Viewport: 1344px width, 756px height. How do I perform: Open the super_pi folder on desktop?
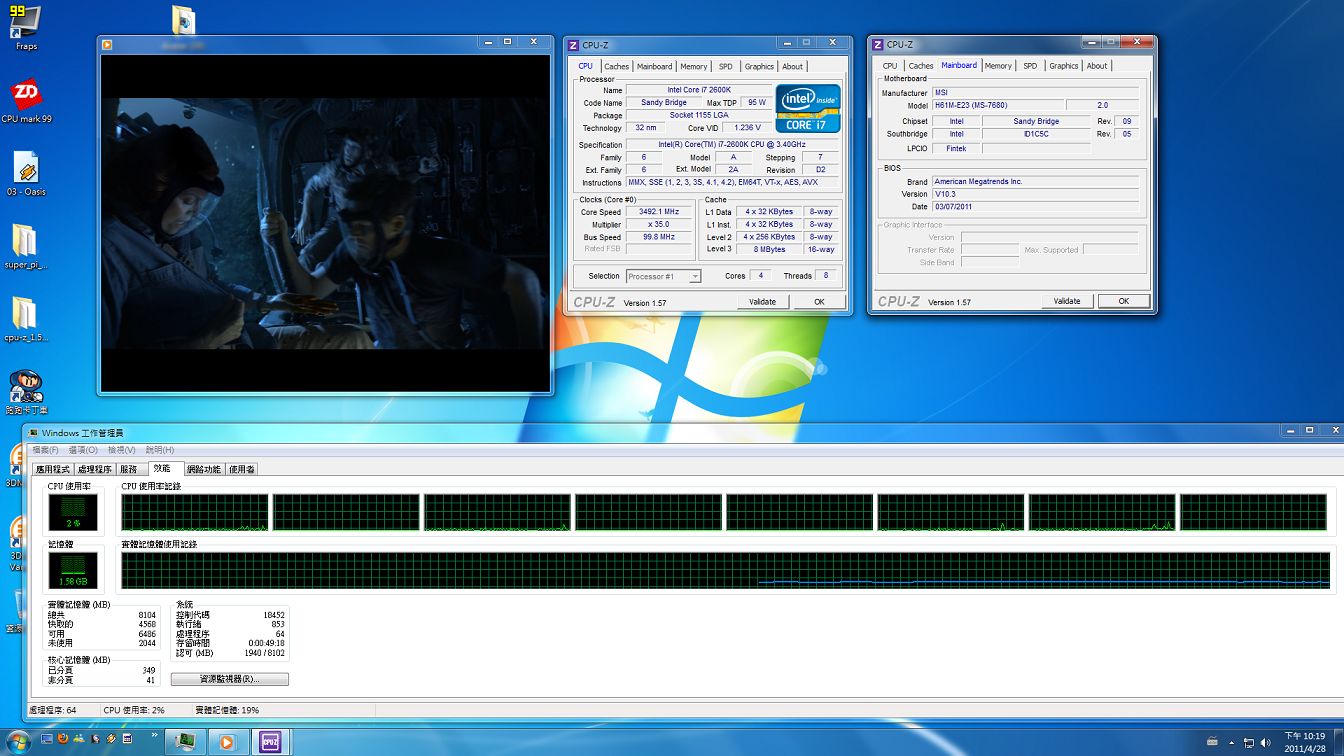click(26, 246)
